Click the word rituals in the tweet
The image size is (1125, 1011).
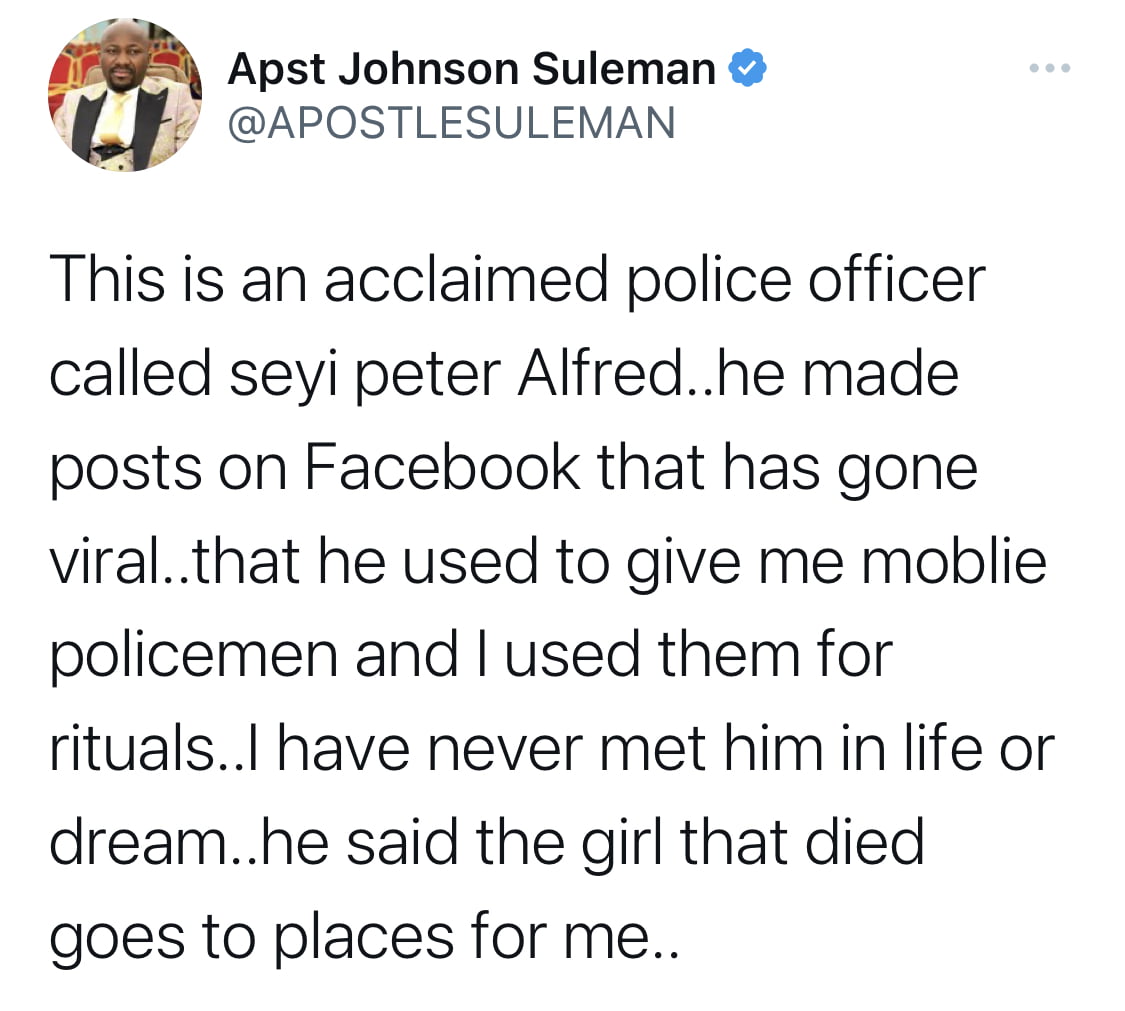(132, 750)
